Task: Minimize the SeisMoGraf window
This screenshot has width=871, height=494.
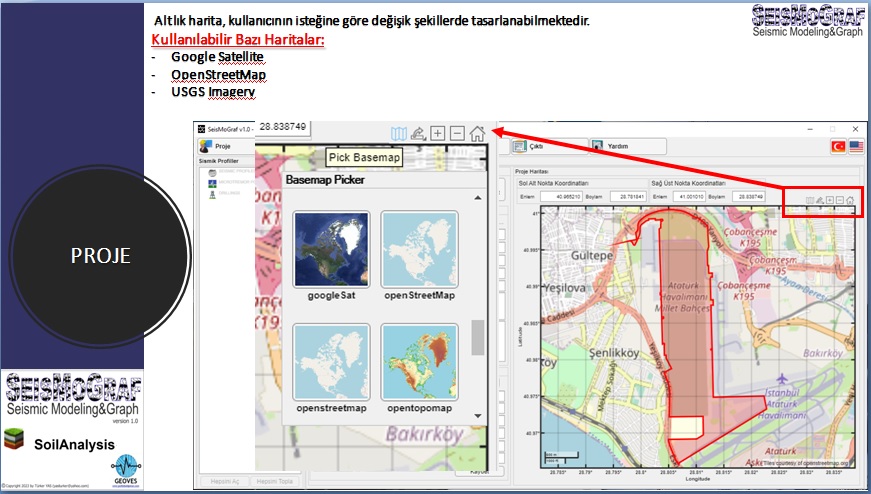Action: tap(810, 129)
